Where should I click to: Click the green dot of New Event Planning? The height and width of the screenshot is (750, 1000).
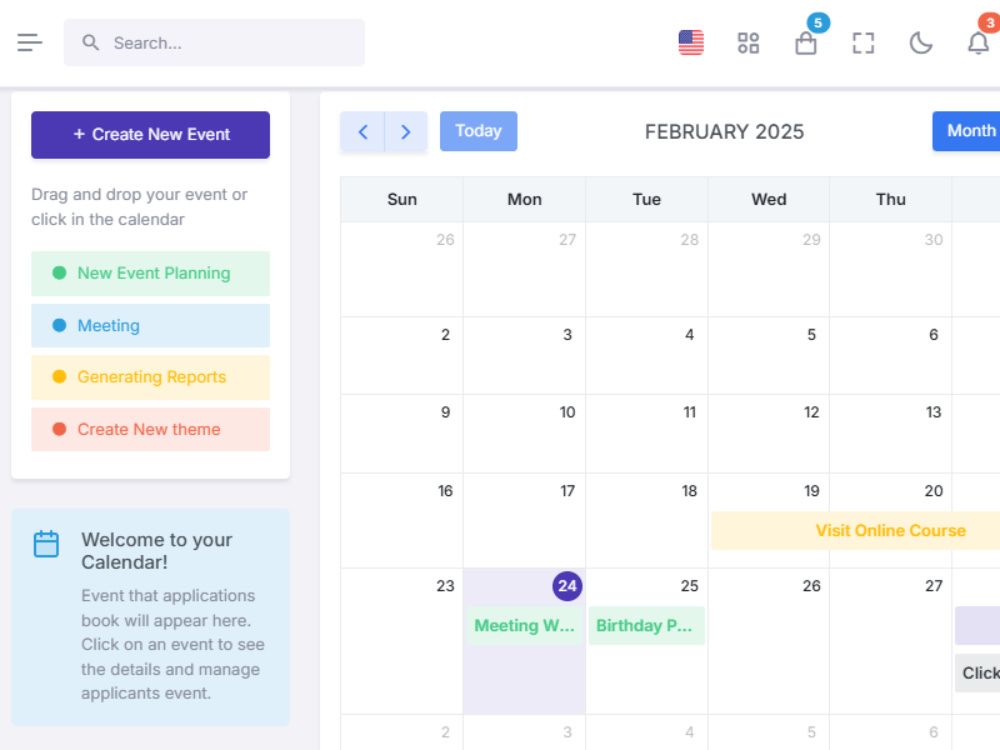click(59, 273)
